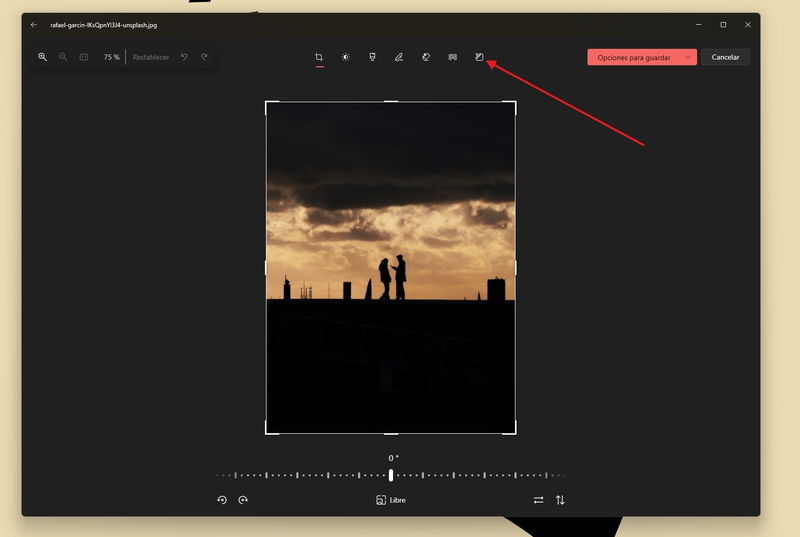Click the straighten angle slider handle
The image size is (800, 537).
391,475
